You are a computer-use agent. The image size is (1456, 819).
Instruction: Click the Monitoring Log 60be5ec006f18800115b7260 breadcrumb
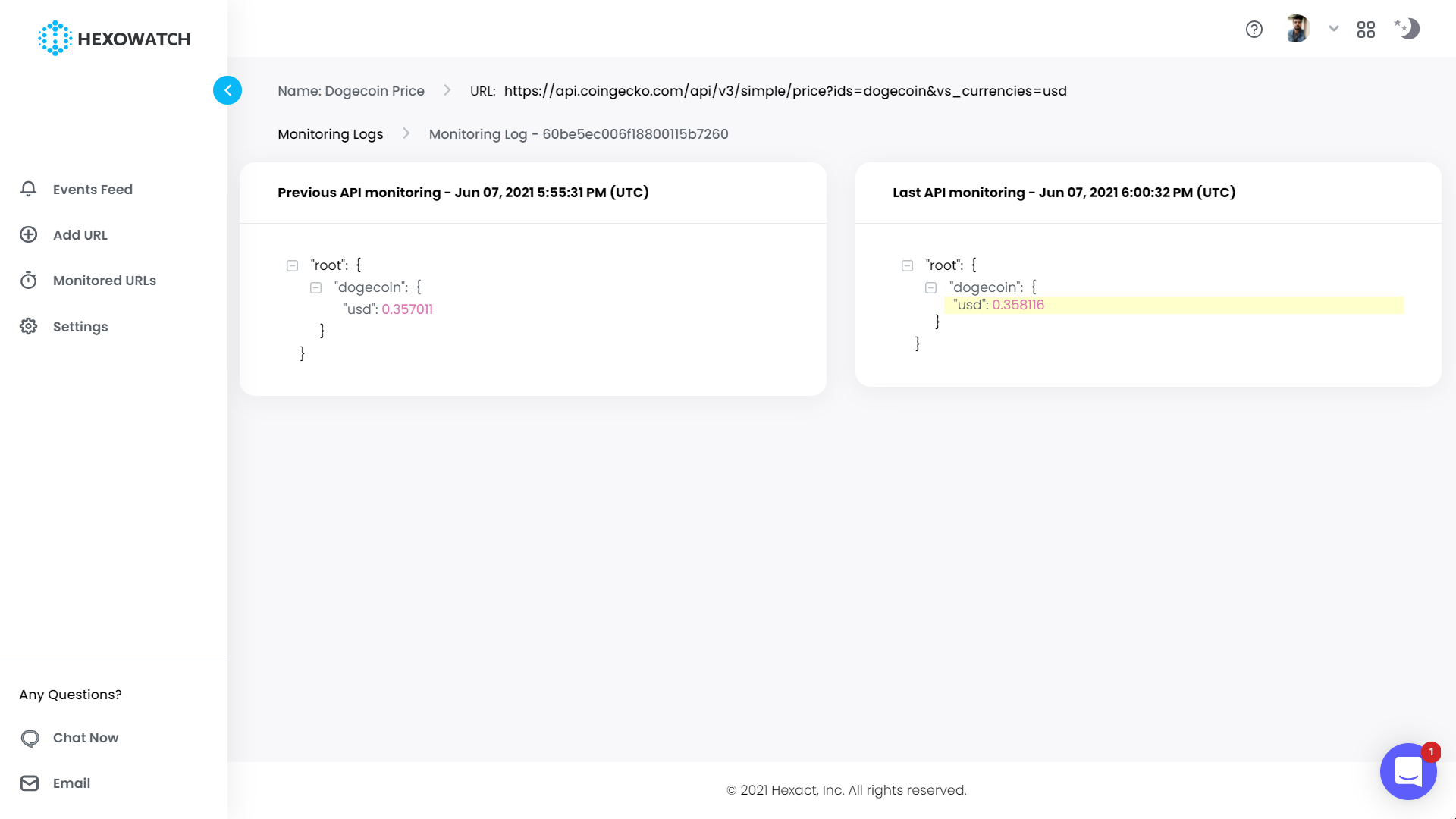tap(579, 134)
